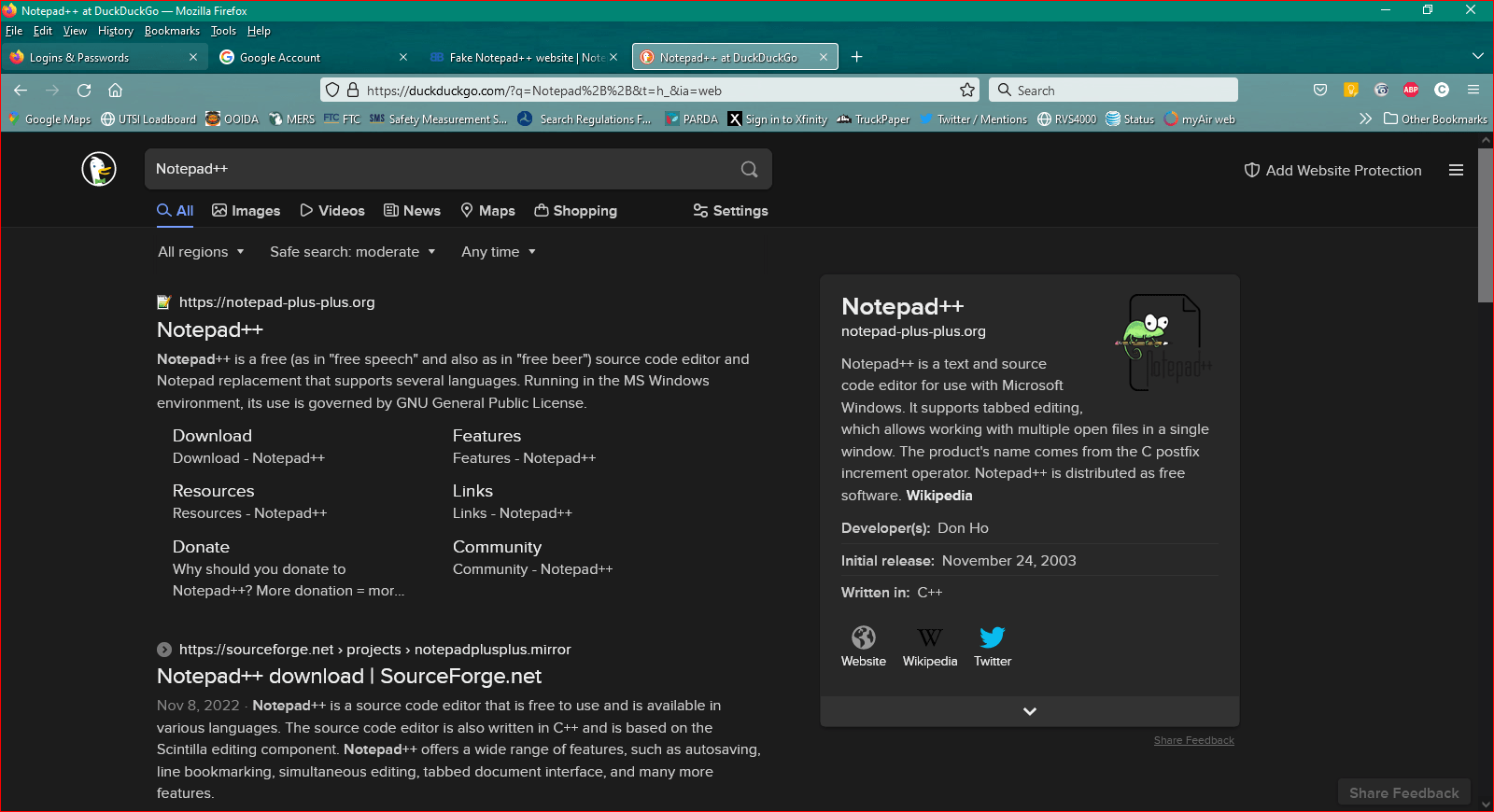Click the DuckDuckGo duck logo
The height and width of the screenshot is (812, 1494).
click(99, 169)
